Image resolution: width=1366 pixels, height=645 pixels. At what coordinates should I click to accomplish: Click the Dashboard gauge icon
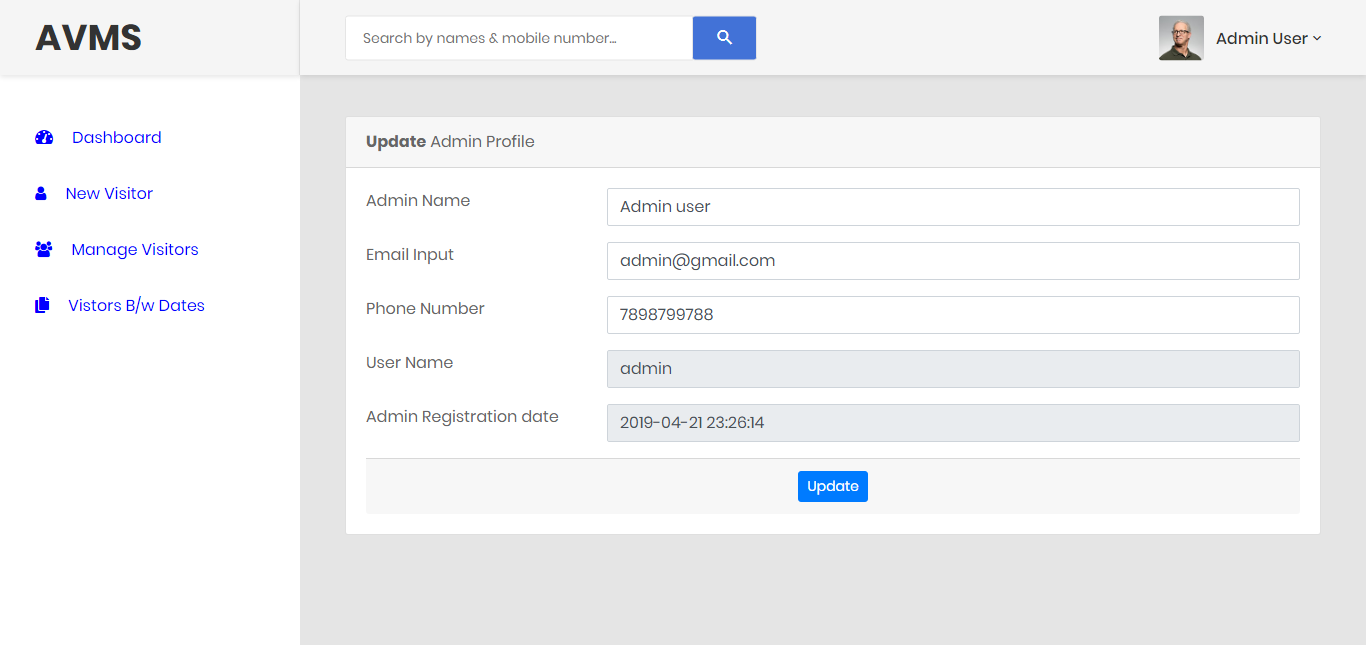[43, 136]
